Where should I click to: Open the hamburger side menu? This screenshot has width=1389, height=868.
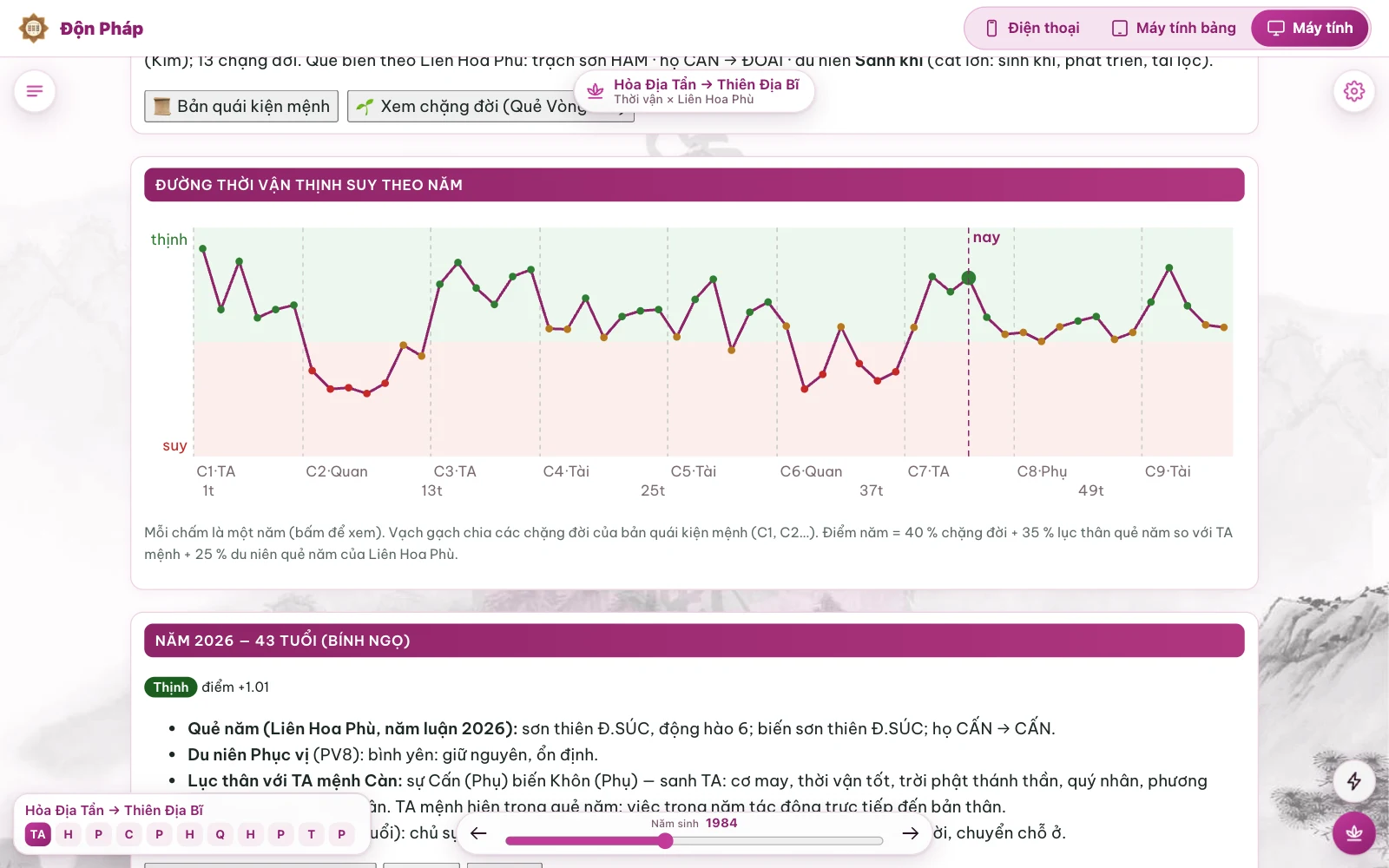35,91
